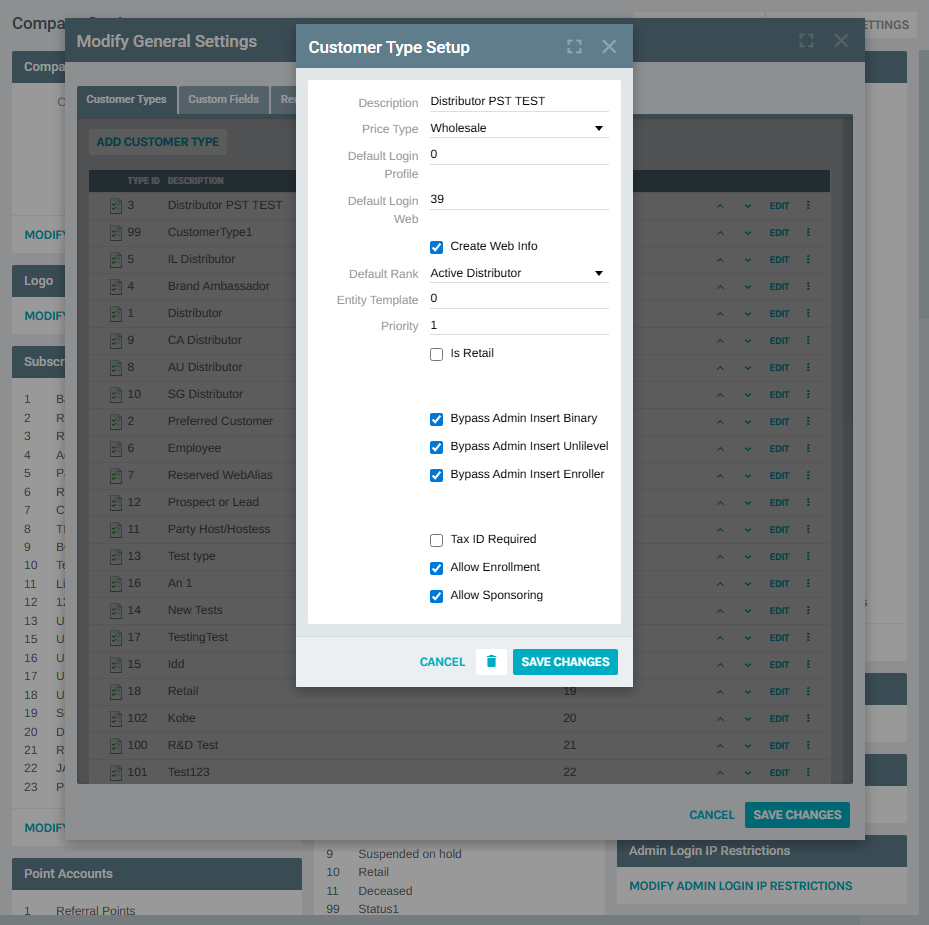The width and height of the screenshot is (929, 925).
Task: Move CA Distributor row down
Action: 748,341
